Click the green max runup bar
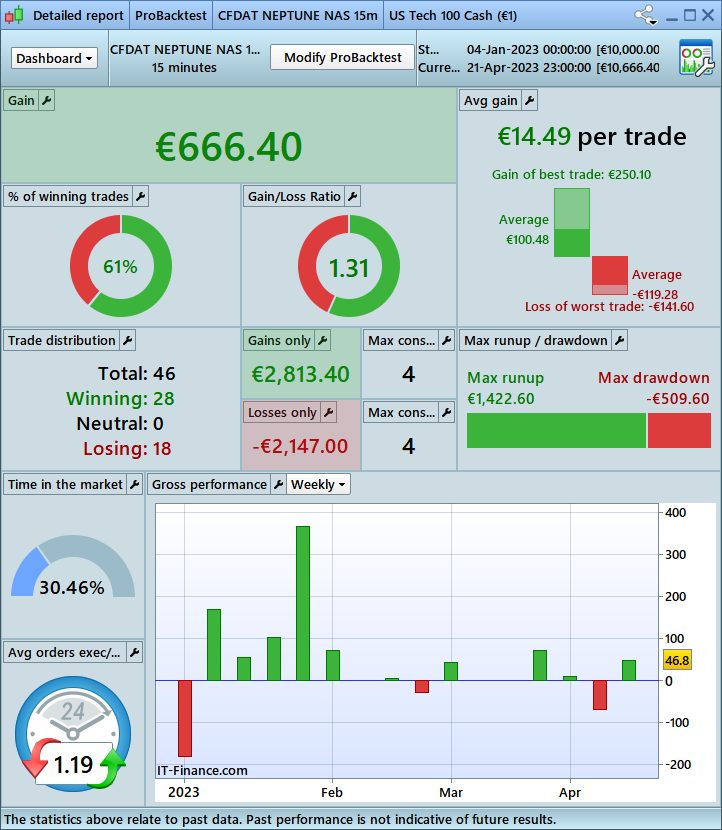Image resolution: width=722 pixels, height=830 pixels. [x=556, y=430]
